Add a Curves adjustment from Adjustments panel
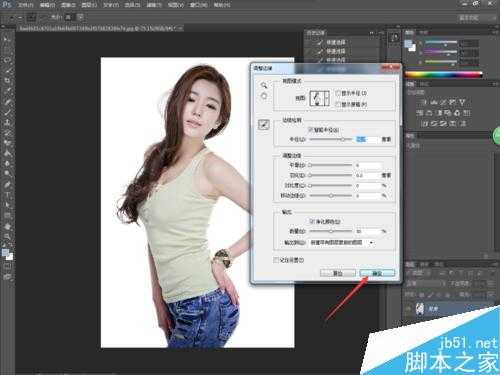This screenshot has width=500, height=375. (x=443, y=102)
